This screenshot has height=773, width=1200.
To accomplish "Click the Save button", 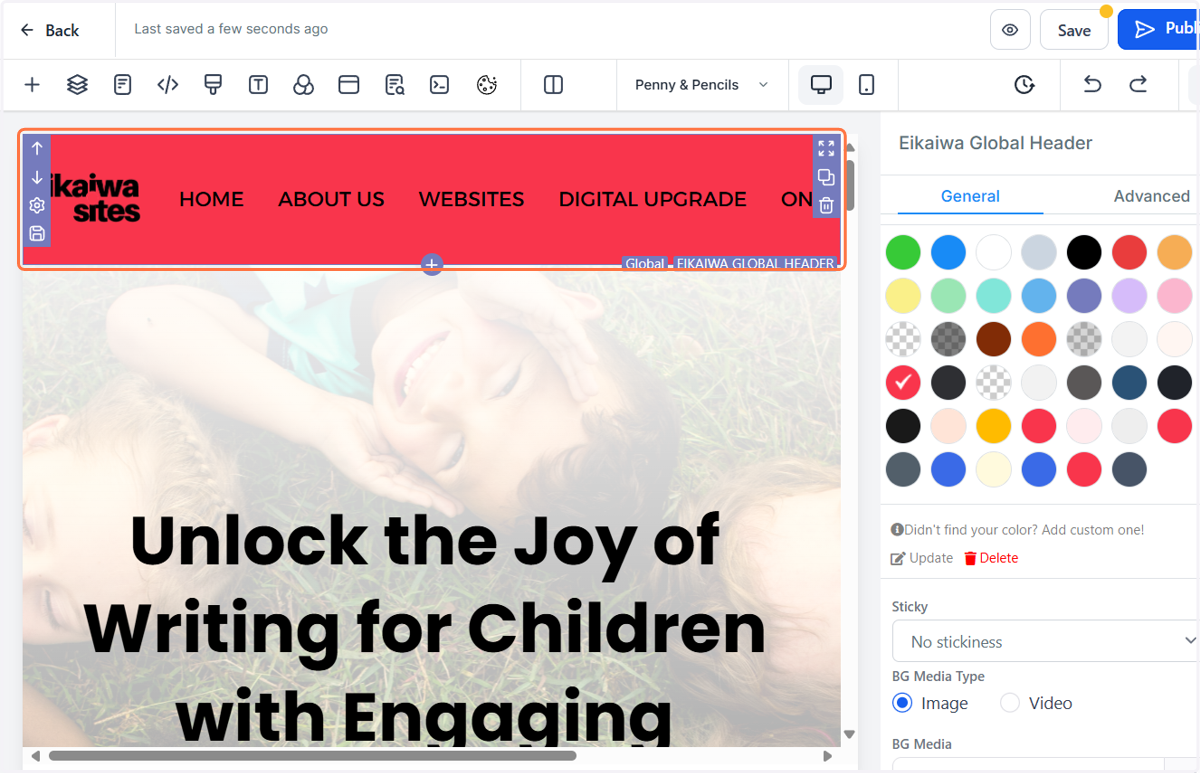I will [x=1074, y=30].
